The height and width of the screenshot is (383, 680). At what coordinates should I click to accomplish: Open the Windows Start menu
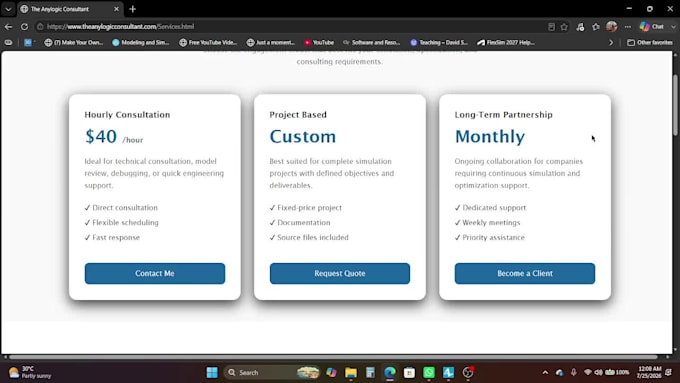212,372
